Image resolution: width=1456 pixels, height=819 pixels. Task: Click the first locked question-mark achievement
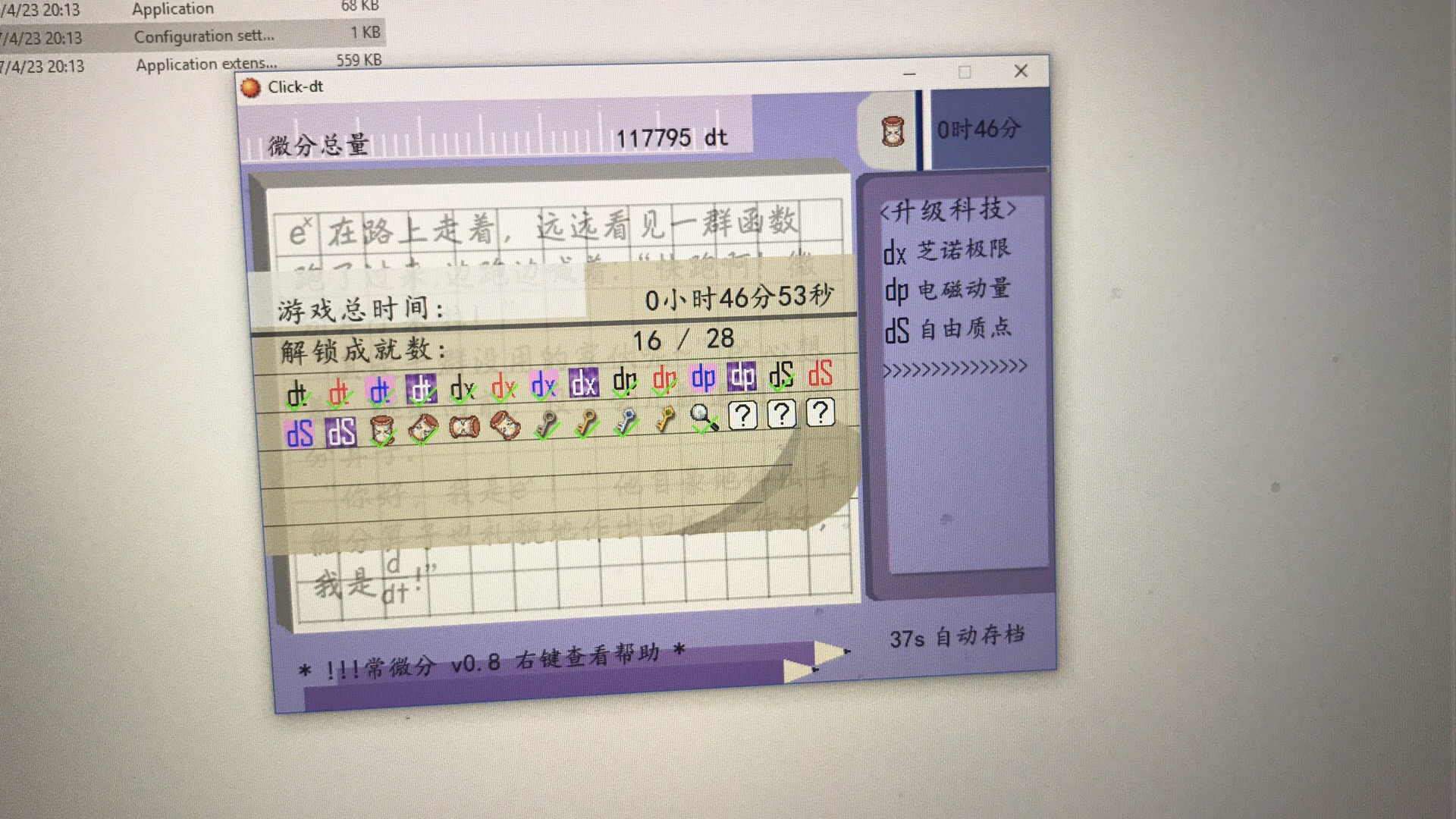(742, 416)
